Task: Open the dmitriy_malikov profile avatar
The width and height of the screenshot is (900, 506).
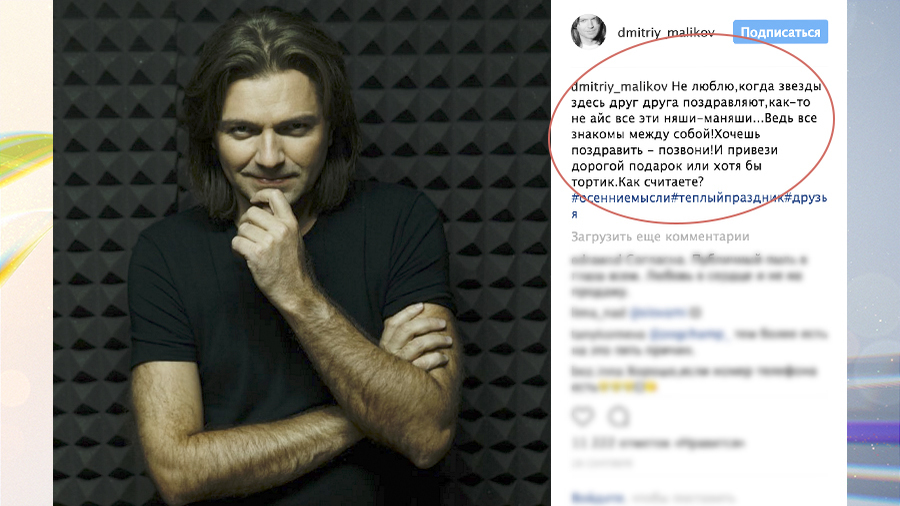Action: (588, 31)
